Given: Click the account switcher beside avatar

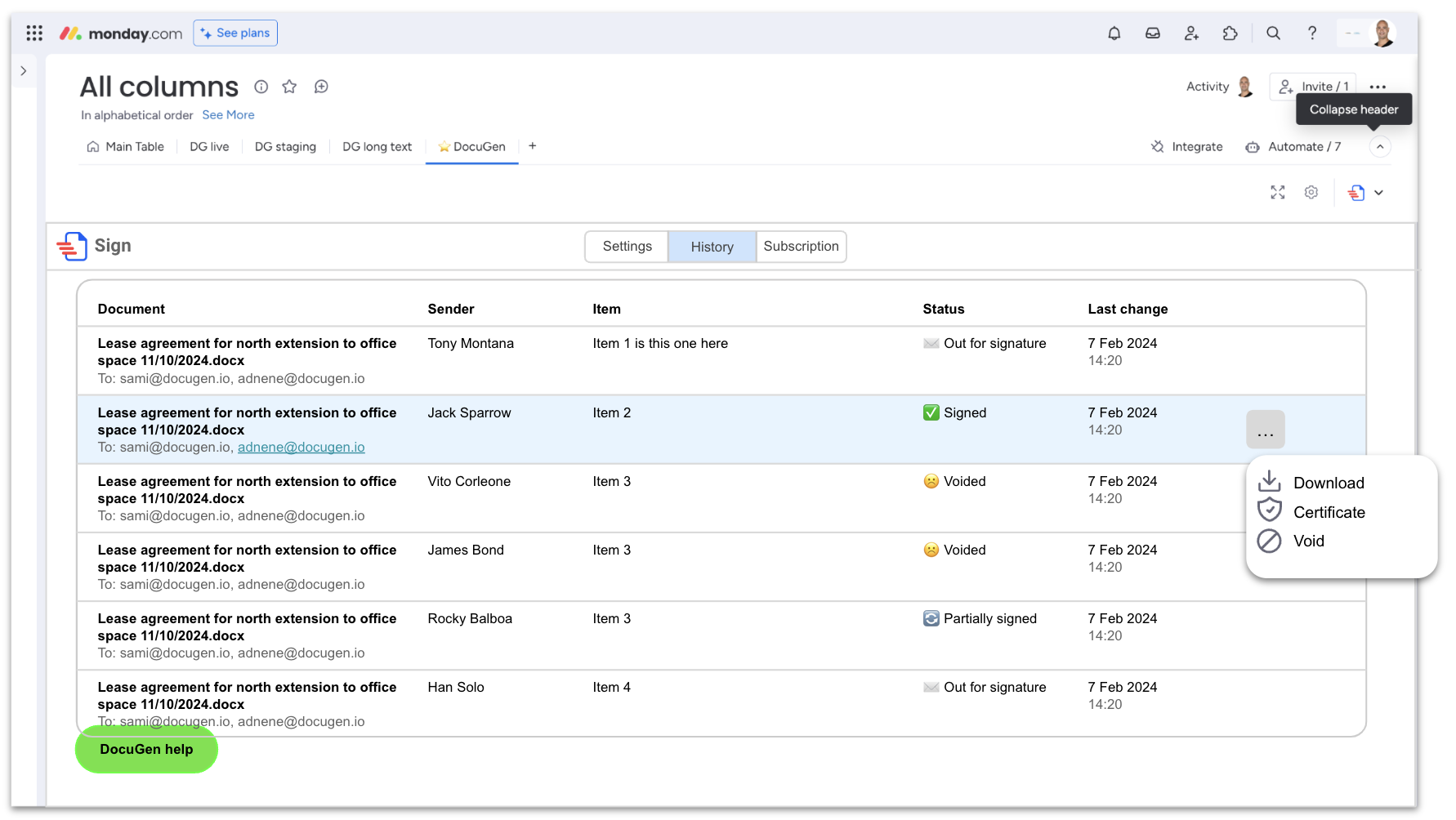Looking at the screenshot, I should coord(1352,33).
